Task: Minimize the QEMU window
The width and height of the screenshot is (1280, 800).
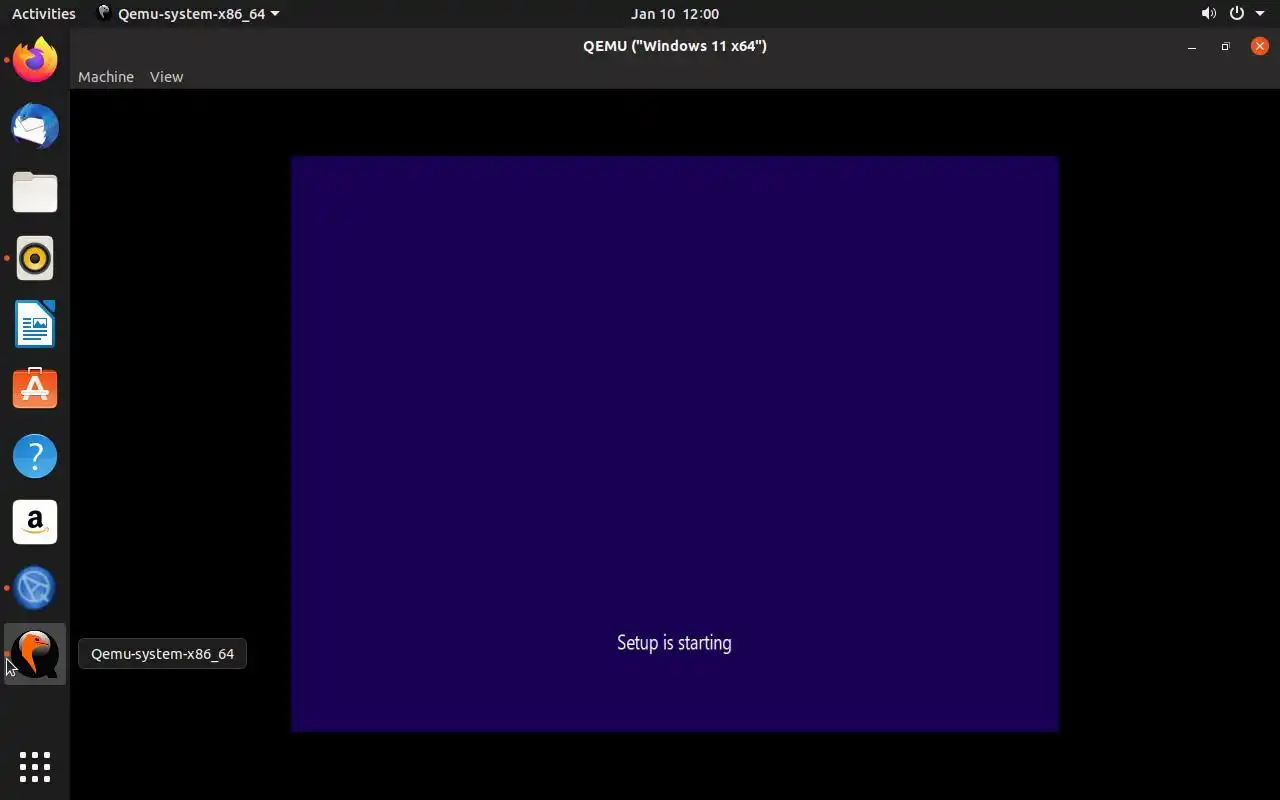Action: click(1192, 46)
